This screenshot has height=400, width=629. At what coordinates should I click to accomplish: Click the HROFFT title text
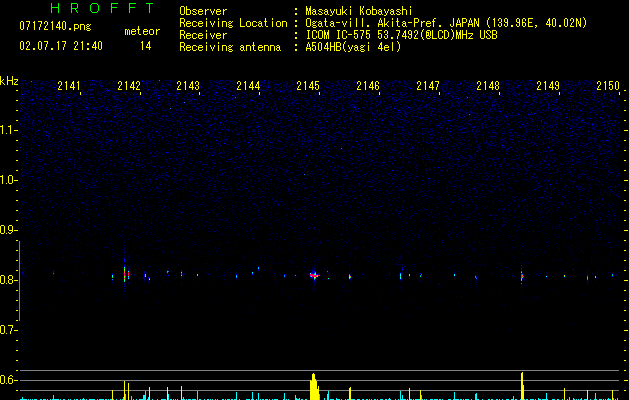[x=102, y=8]
